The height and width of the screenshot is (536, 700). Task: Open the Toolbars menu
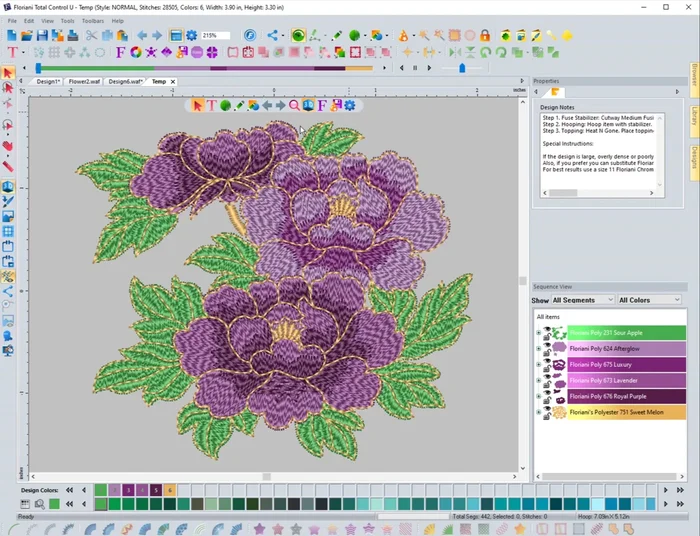pyautogui.click(x=92, y=20)
